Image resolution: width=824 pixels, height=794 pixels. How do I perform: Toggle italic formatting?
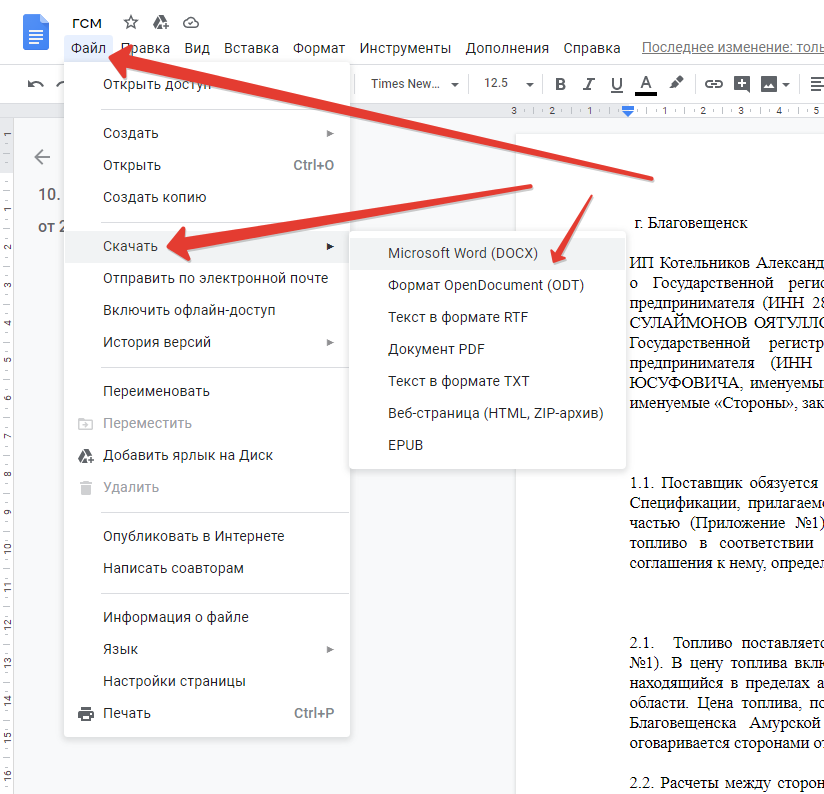point(588,84)
